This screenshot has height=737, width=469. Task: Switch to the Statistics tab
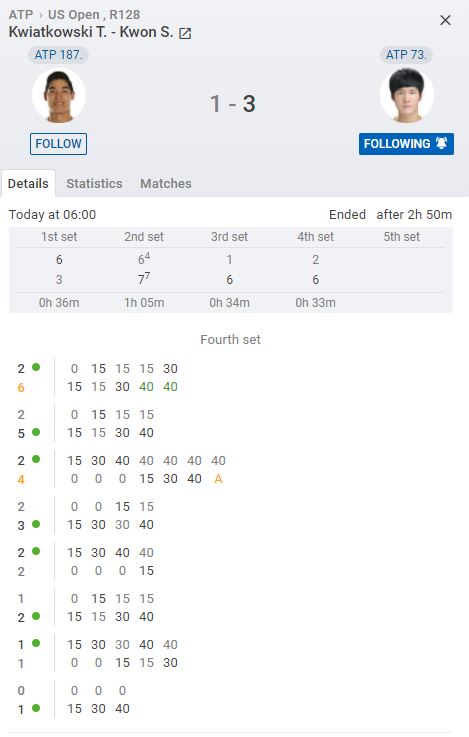94,183
